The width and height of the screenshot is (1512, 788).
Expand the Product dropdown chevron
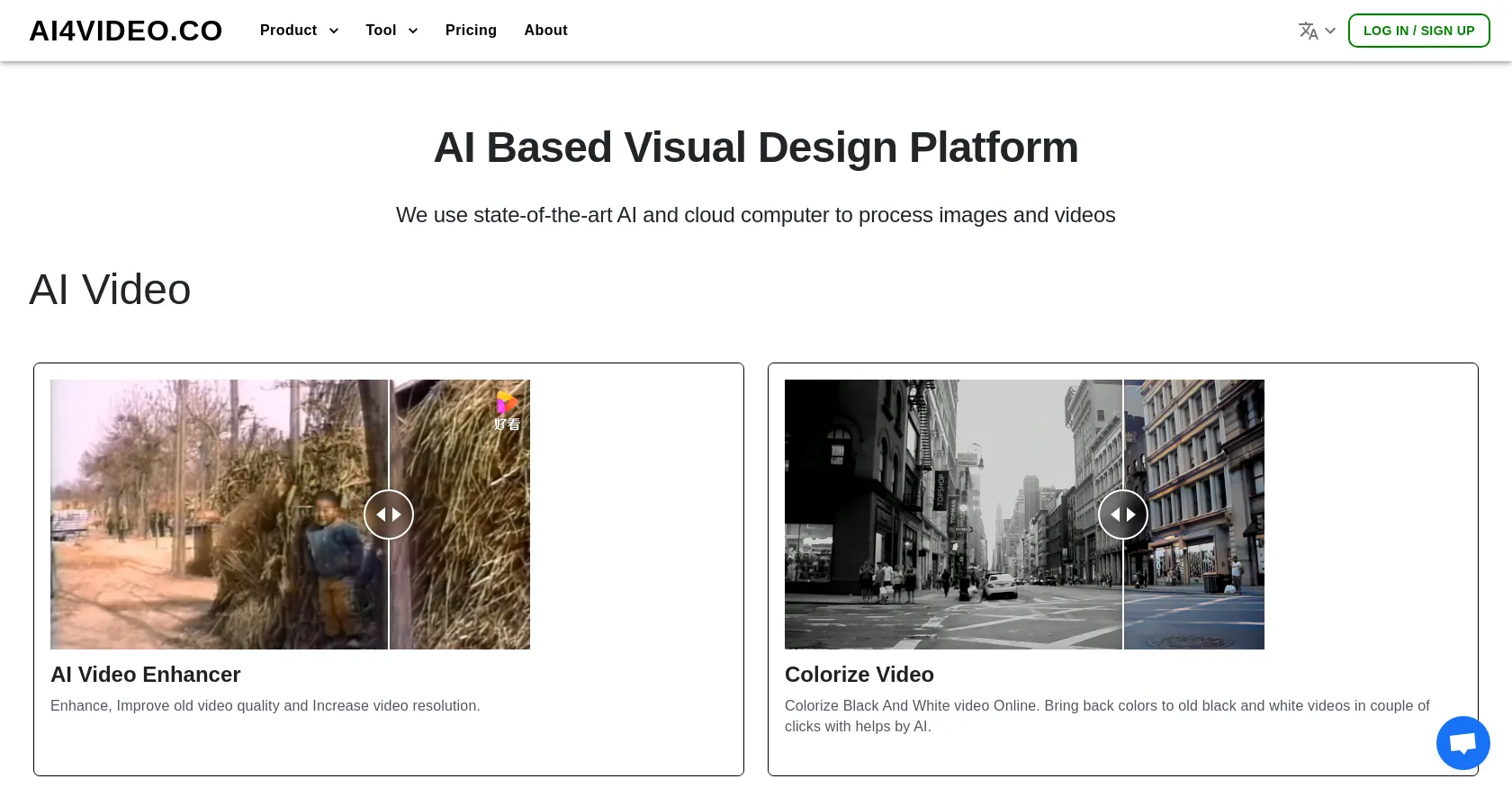pos(334,31)
